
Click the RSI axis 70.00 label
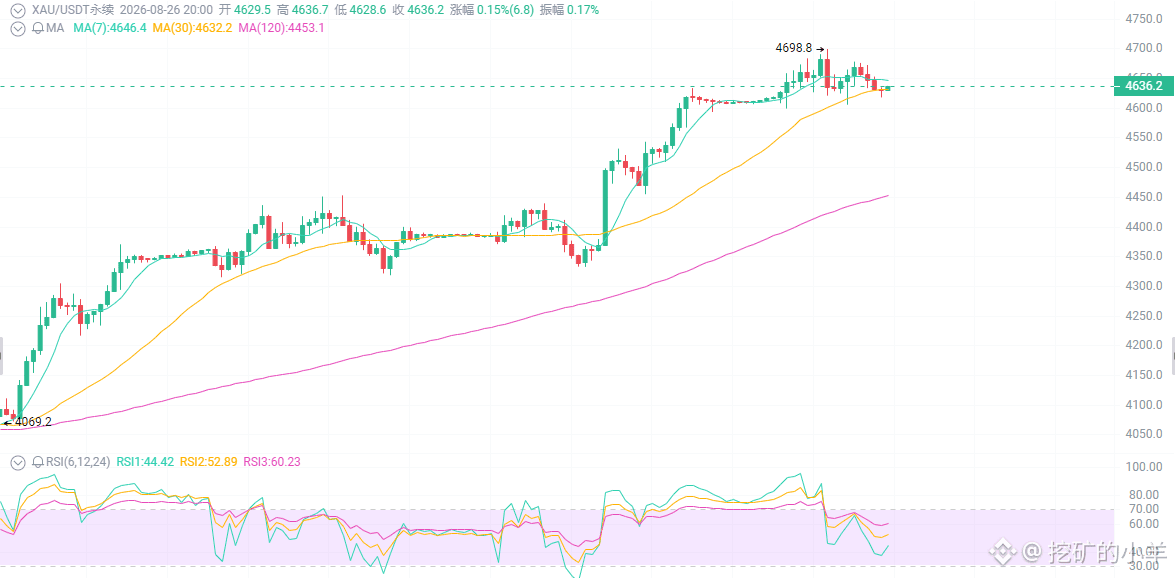[x=1143, y=509]
